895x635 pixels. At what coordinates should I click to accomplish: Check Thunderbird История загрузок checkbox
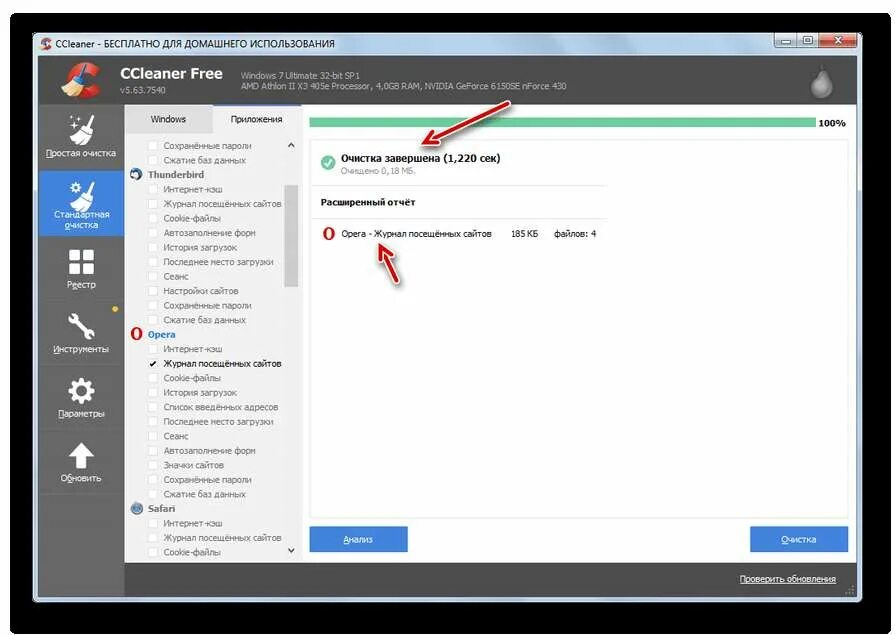(x=152, y=247)
